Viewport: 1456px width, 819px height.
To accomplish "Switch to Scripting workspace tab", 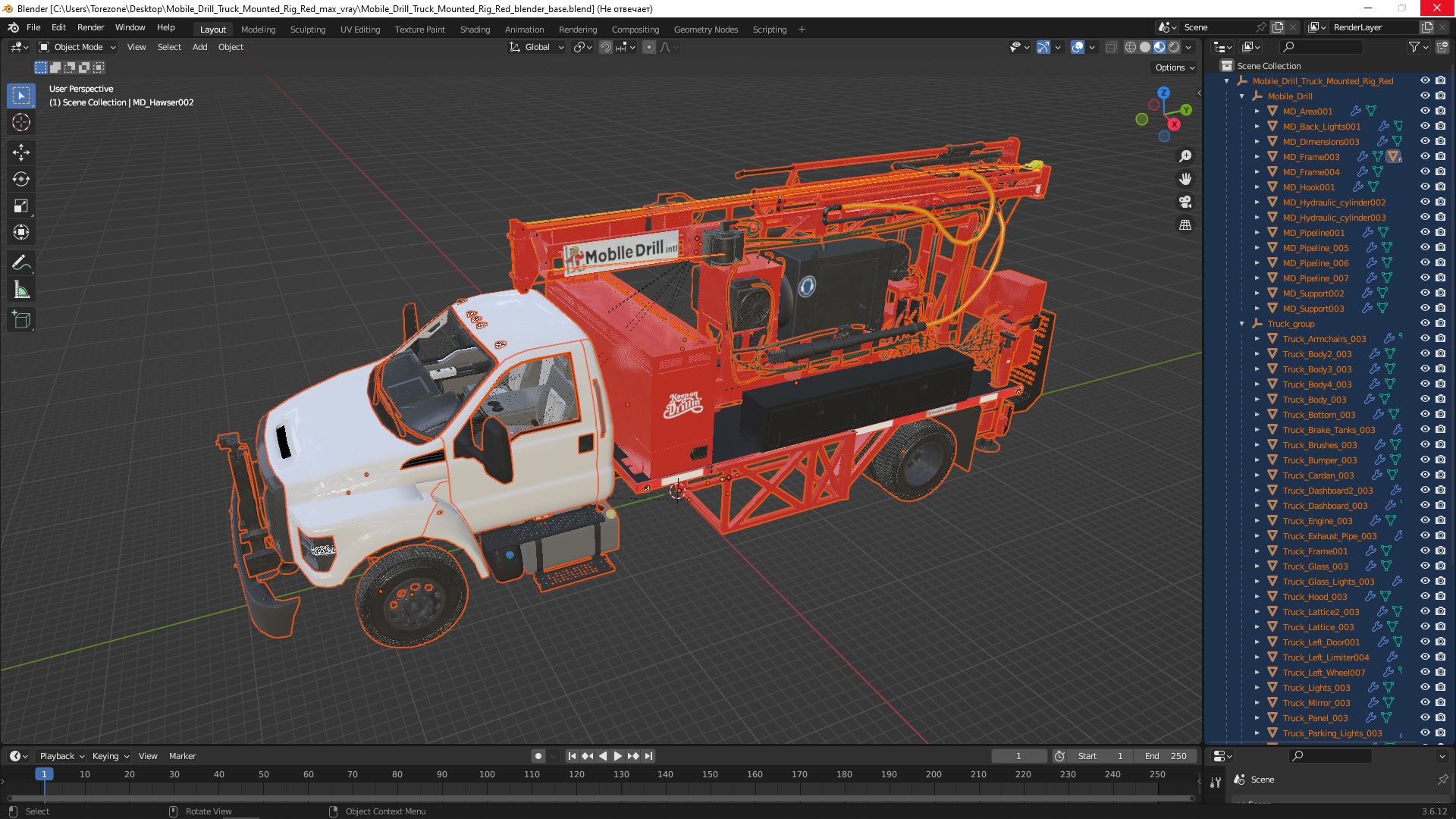I will tap(769, 30).
